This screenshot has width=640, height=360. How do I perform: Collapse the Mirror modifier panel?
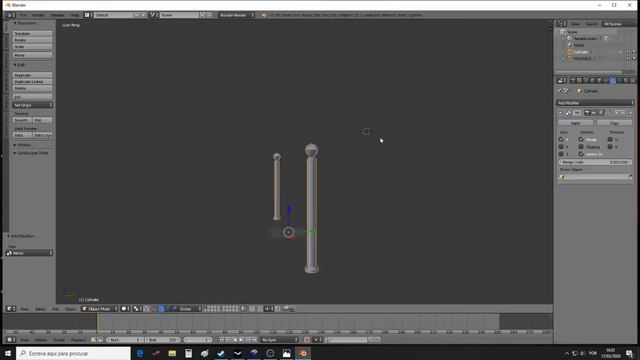coord(560,113)
